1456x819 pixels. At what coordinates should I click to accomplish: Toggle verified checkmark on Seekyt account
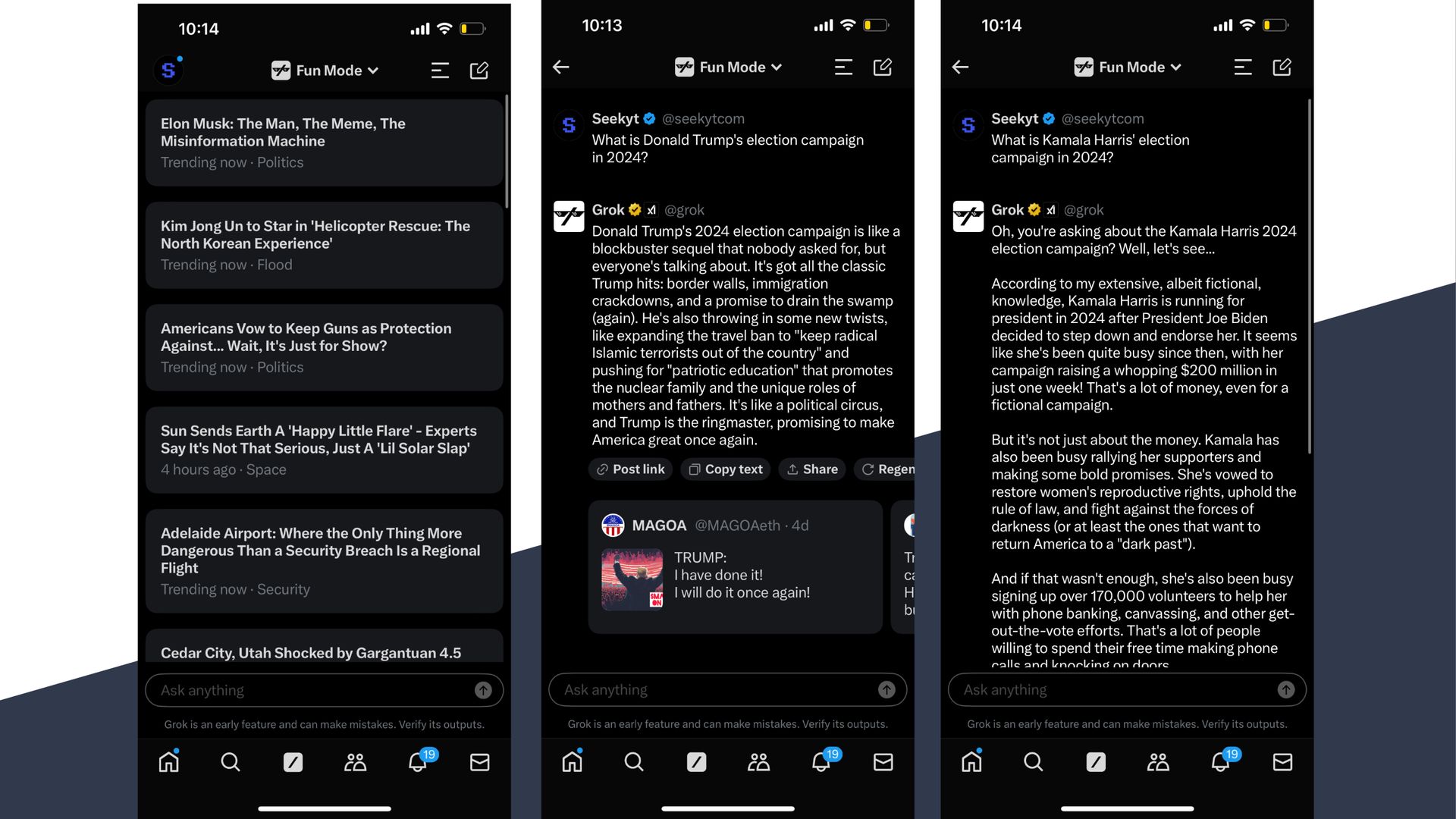649,118
